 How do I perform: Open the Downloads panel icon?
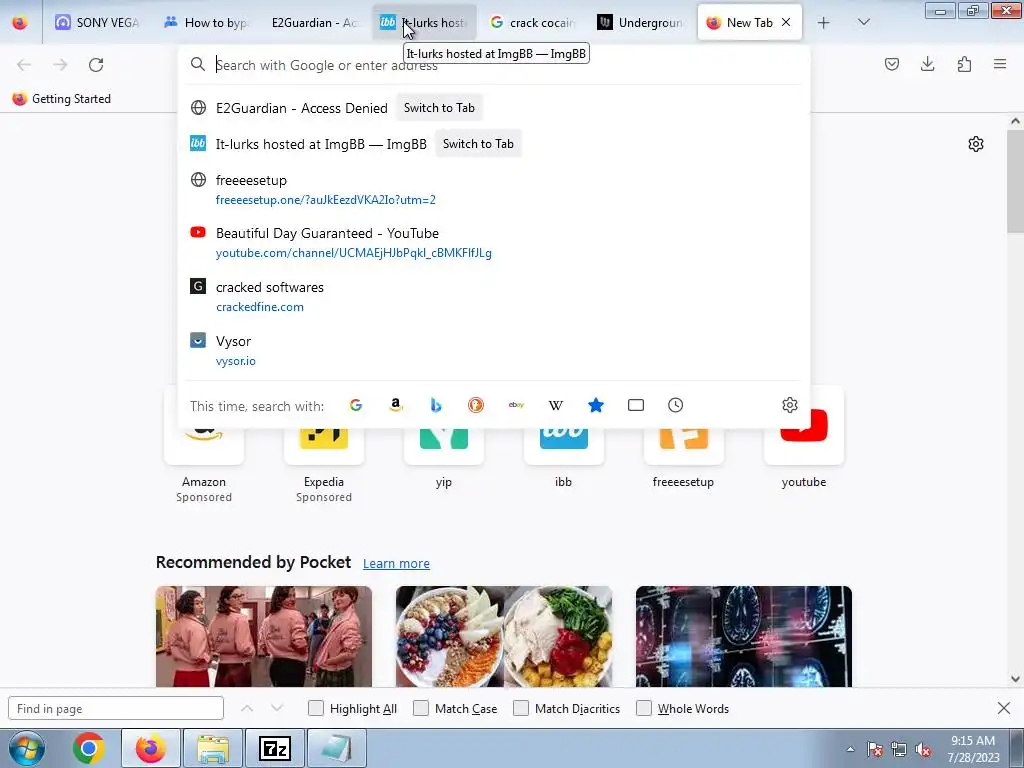(x=927, y=64)
